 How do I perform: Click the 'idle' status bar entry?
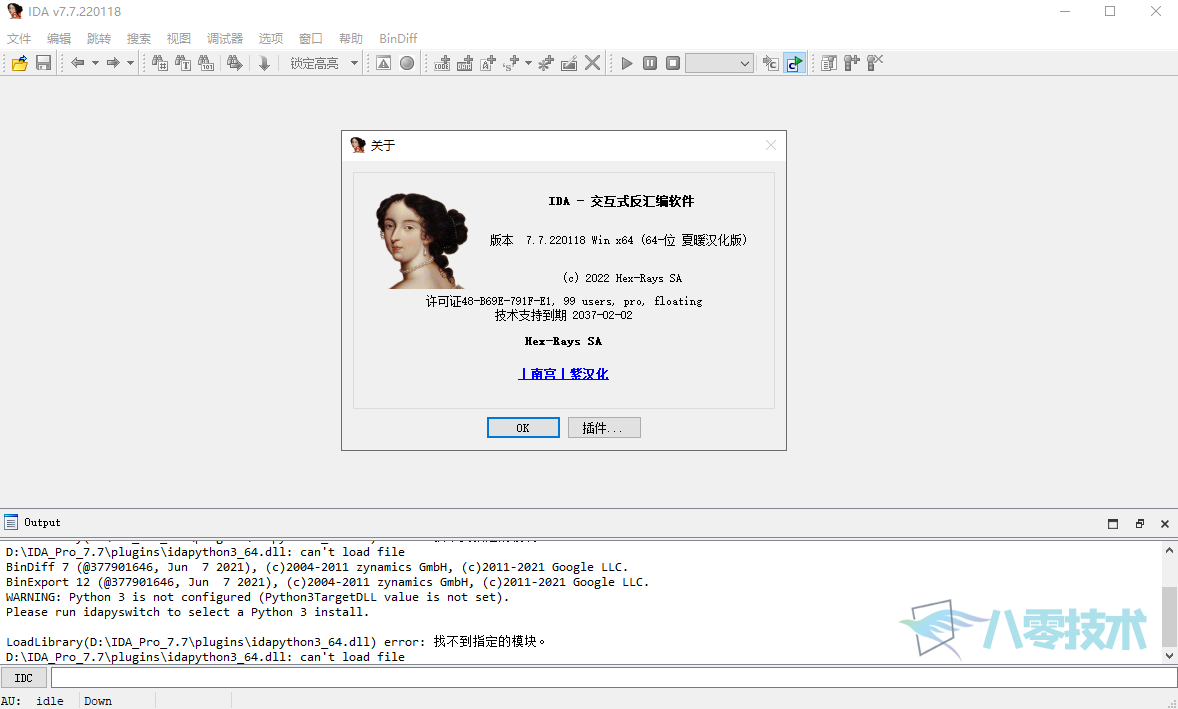50,701
